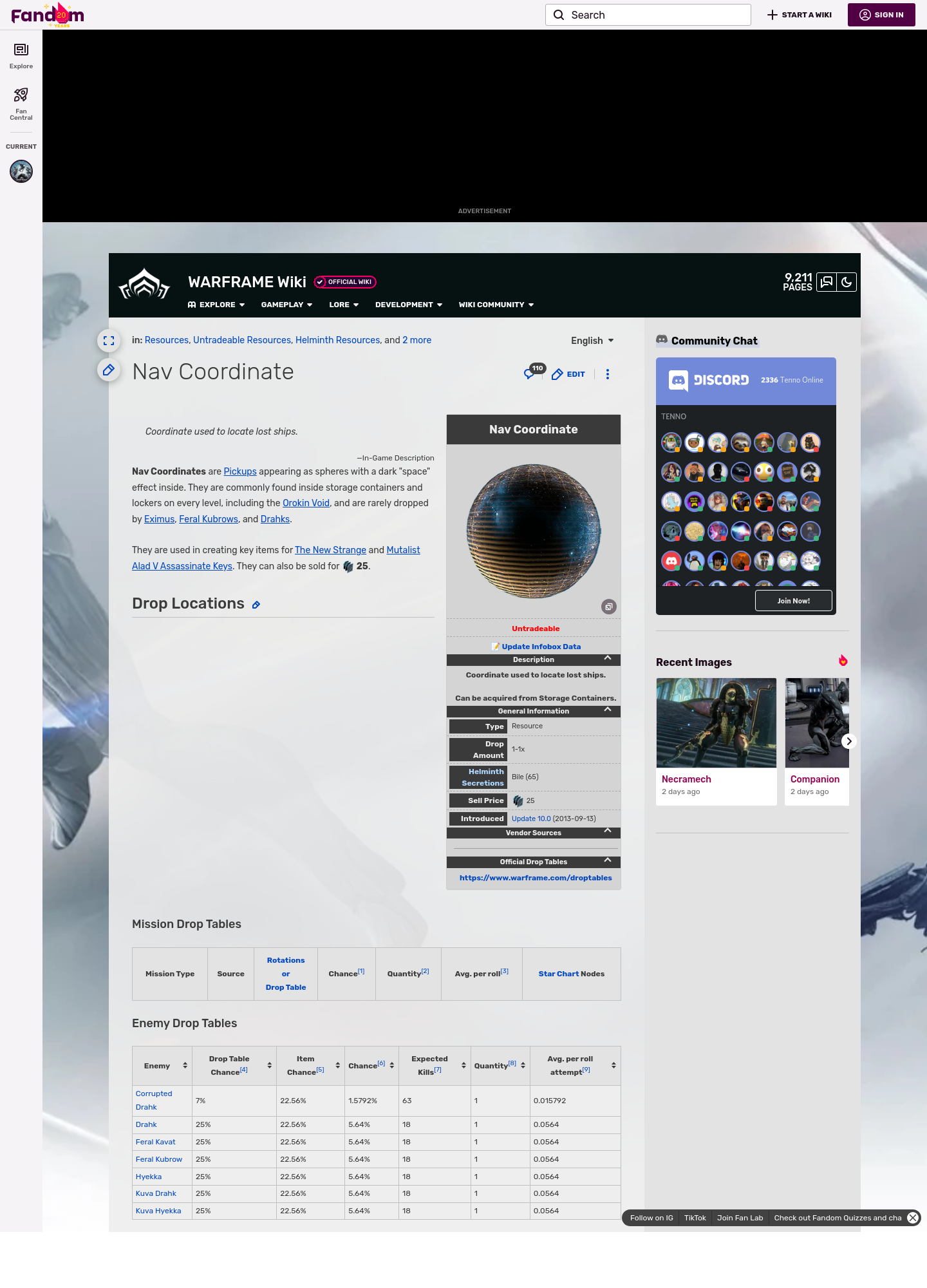Close the bottom Fandom notification bar
The height and width of the screenshot is (1288, 927).
913,1218
